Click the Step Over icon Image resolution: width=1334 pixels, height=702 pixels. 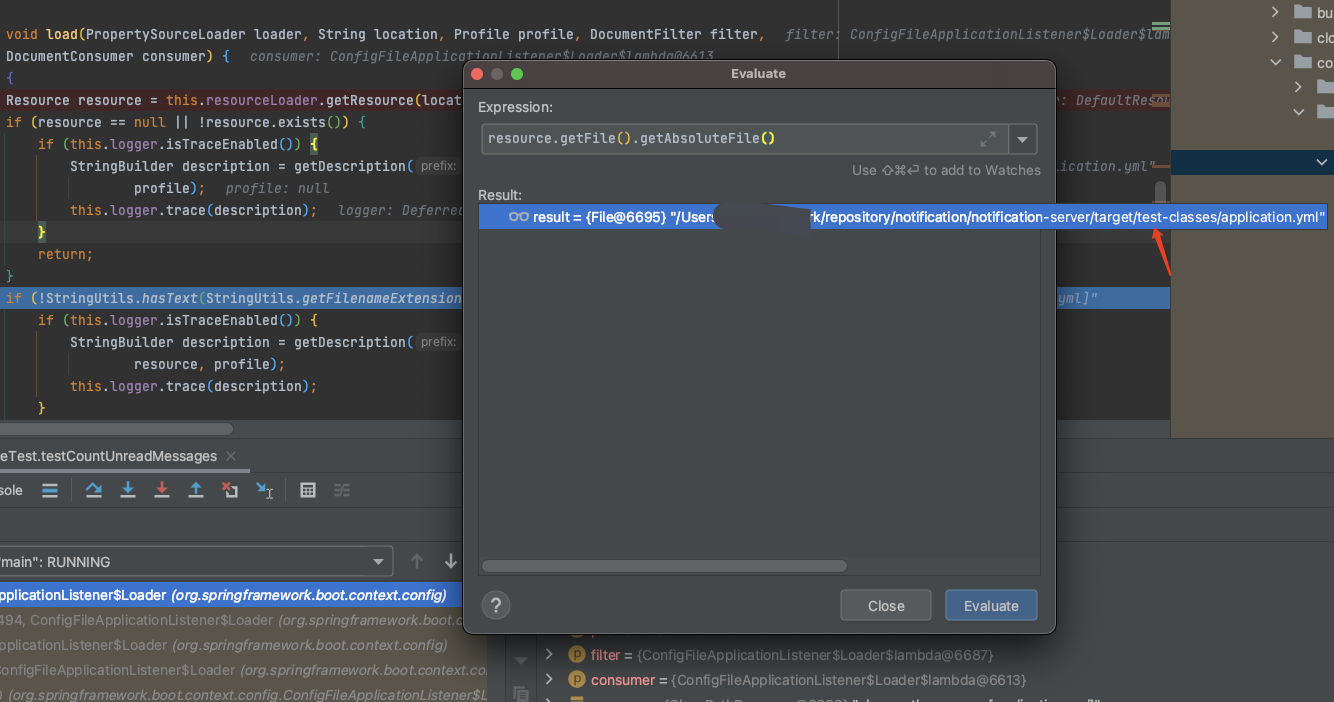coord(94,490)
